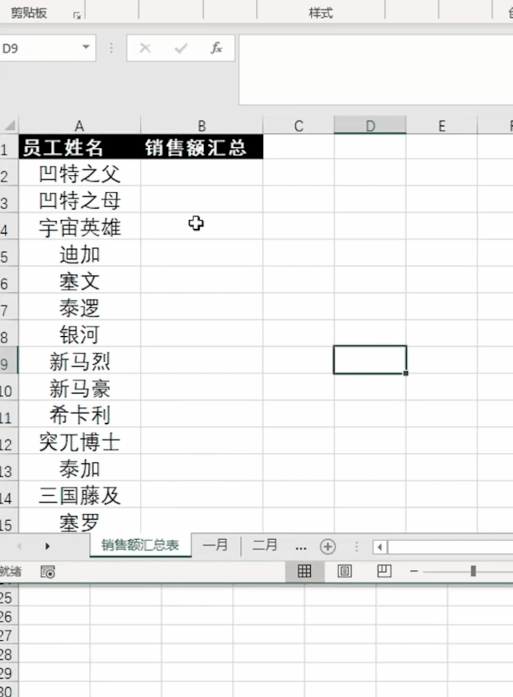The width and height of the screenshot is (513, 697).
Task: Show more sheet tabs via ellipsis
Action: pyautogui.click(x=301, y=547)
